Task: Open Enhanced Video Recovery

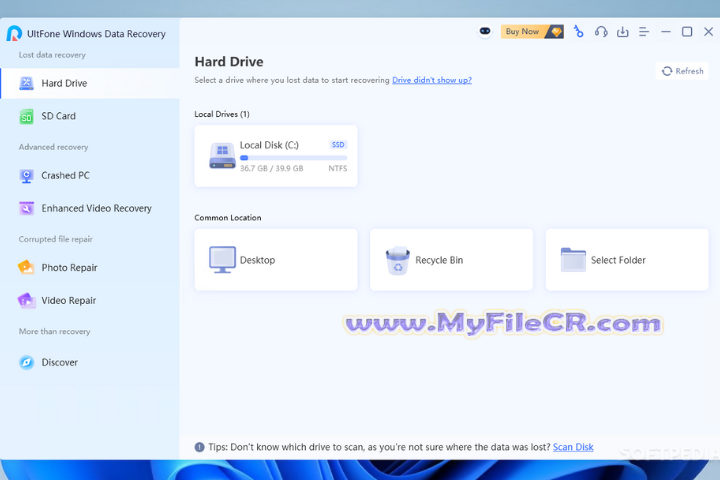Action: [x=90, y=209]
